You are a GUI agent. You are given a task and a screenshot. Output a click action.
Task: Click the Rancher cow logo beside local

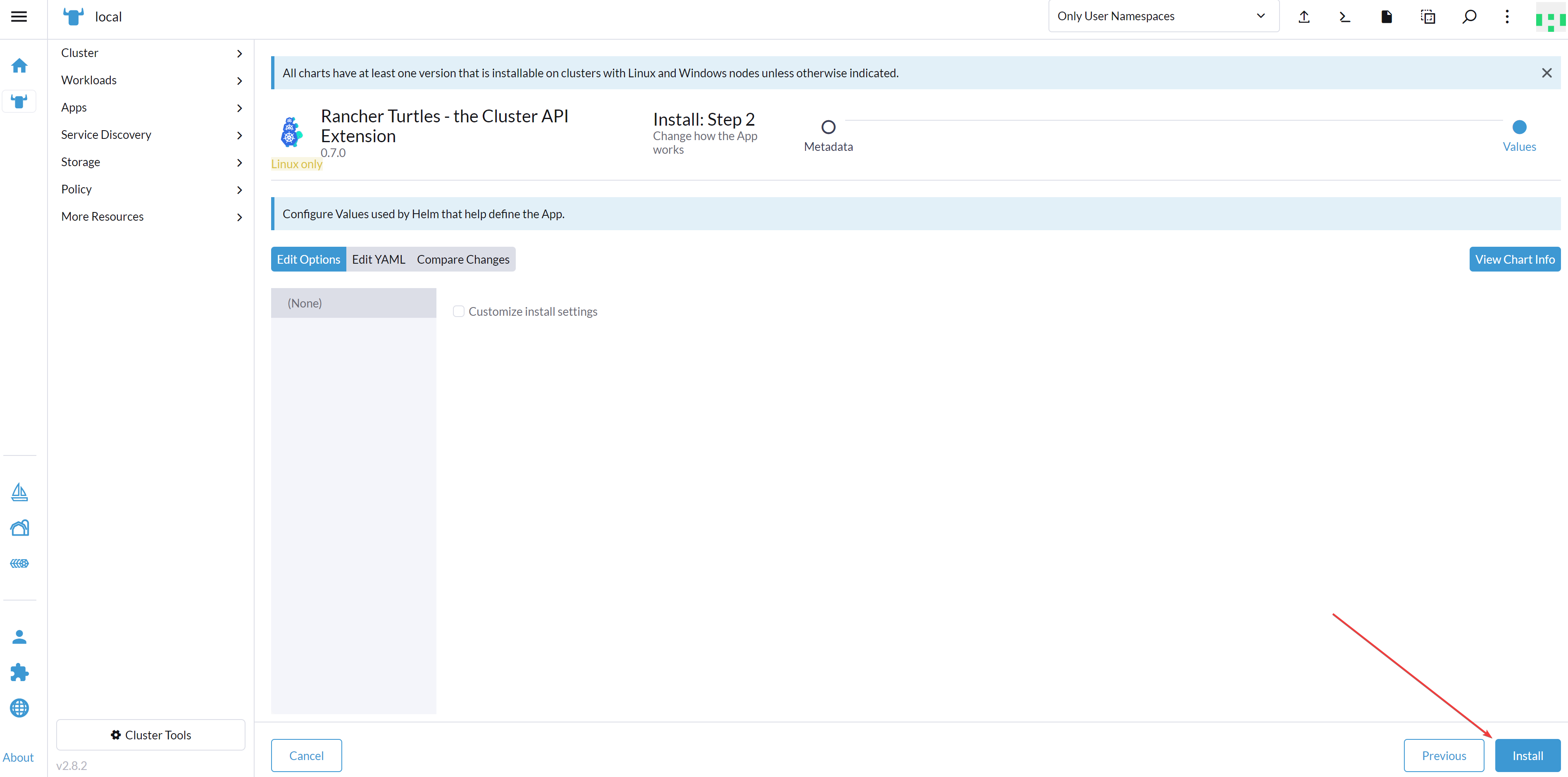tap(73, 17)
